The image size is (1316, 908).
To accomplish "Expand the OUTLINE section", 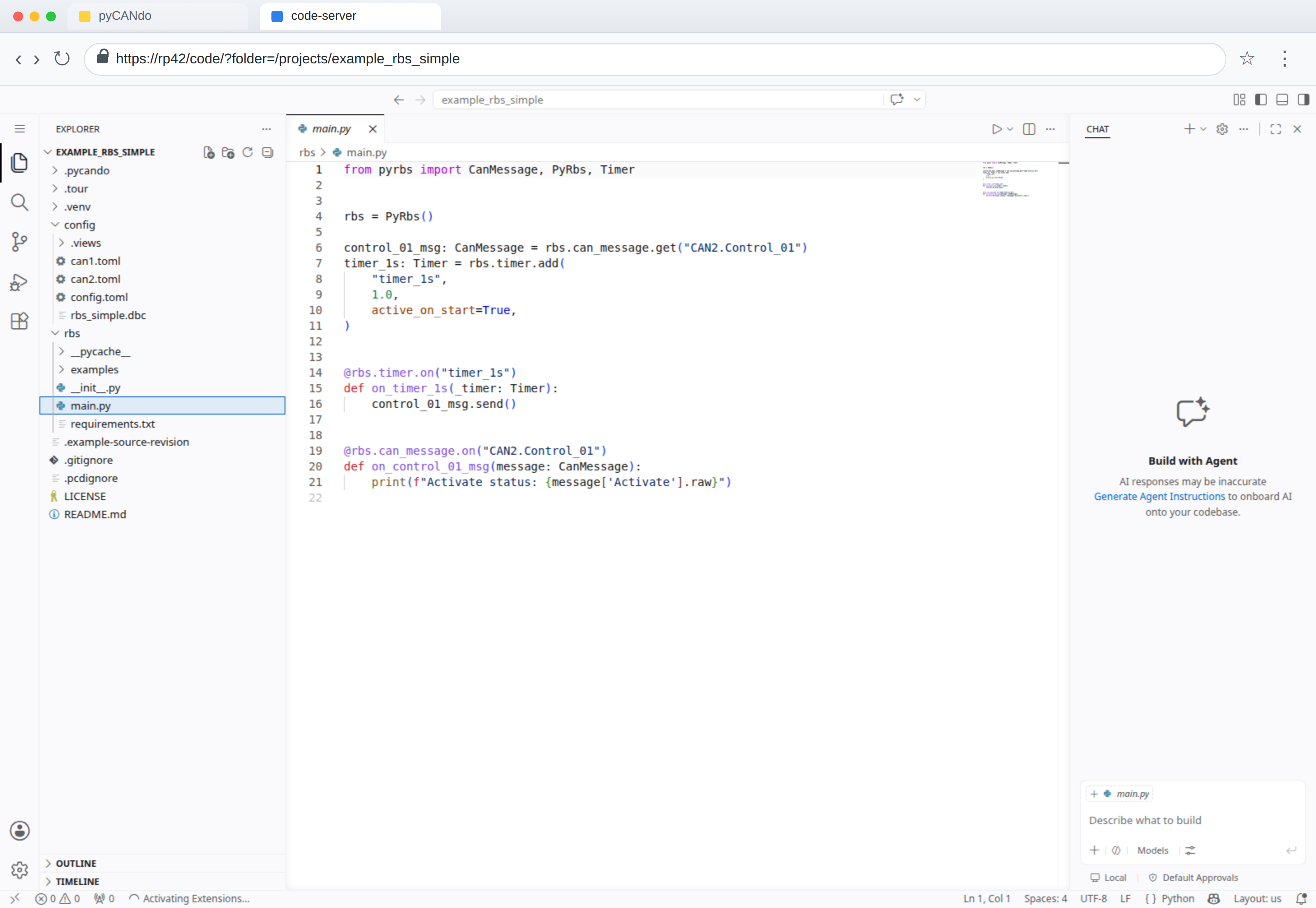I will (162, 863).
